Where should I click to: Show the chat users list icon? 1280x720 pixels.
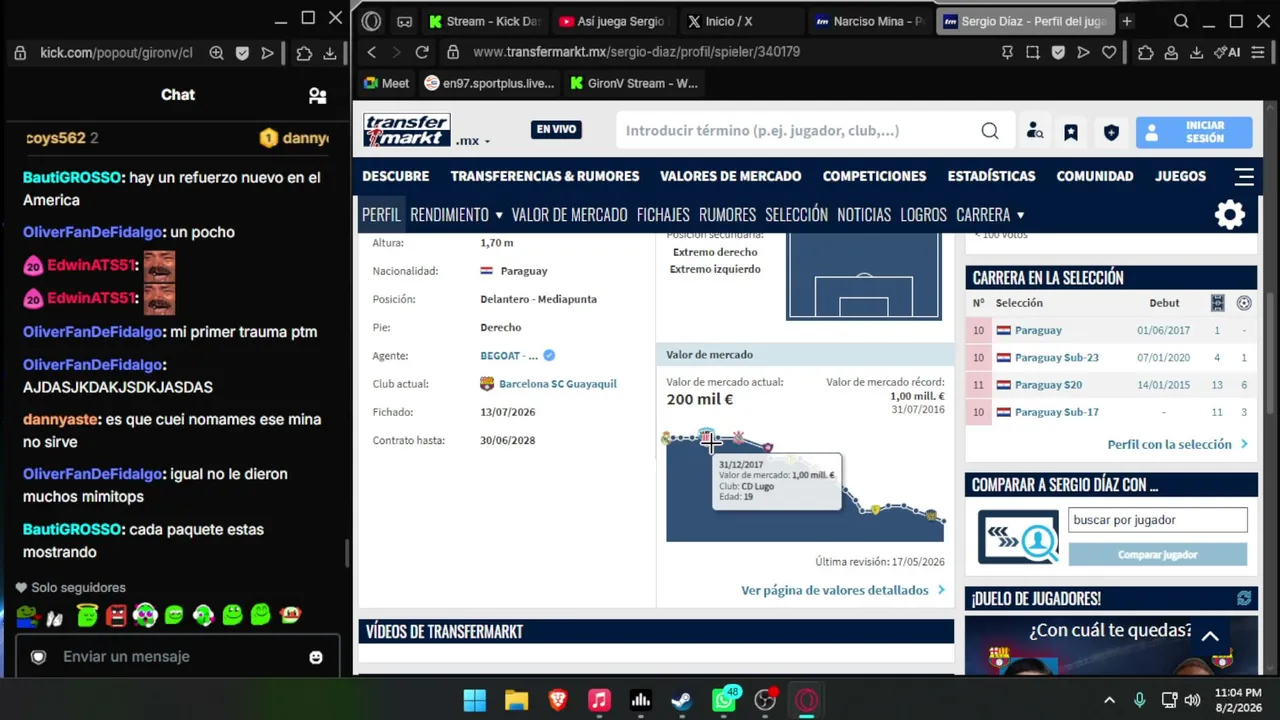318,95
